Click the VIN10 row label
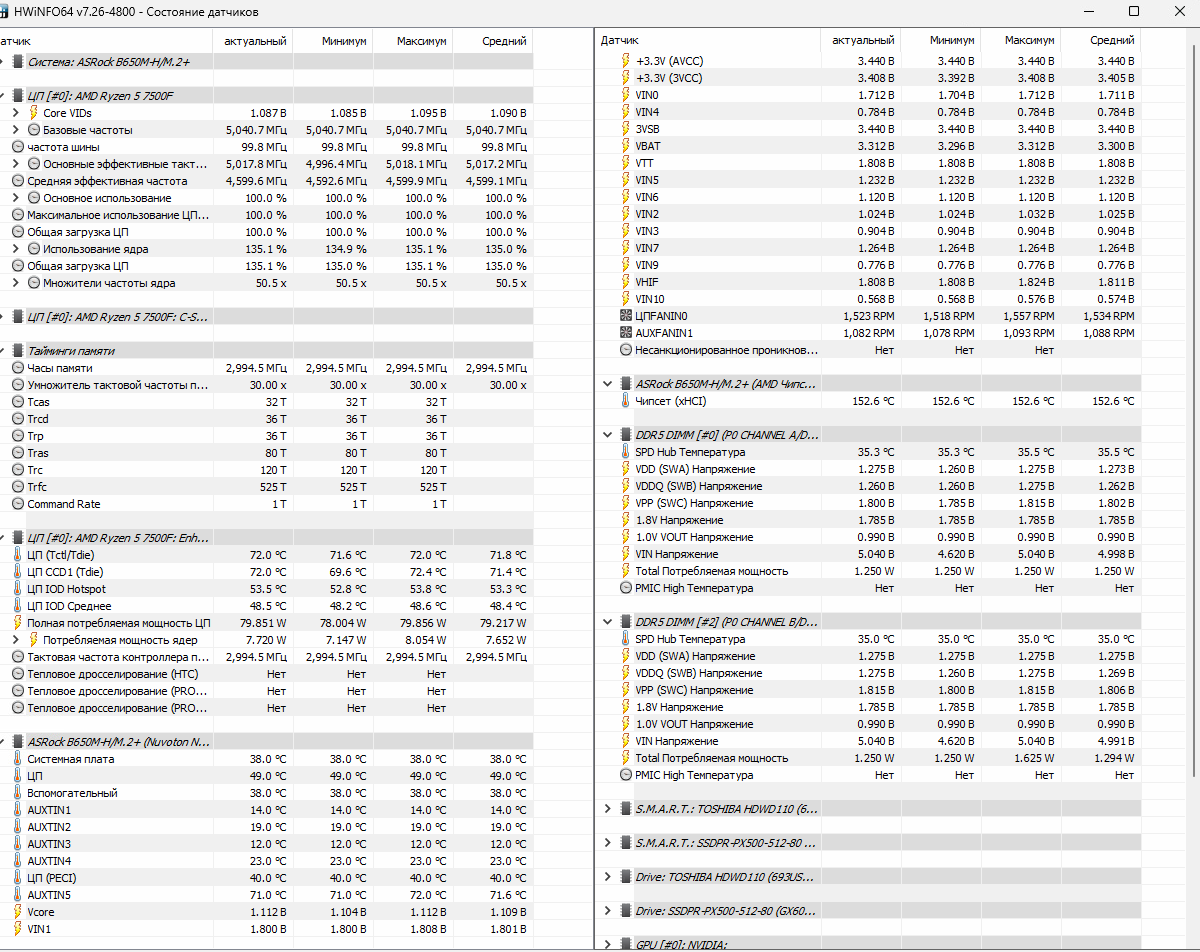The width and height of the screenshot is (1200, 952). [650, 299]
